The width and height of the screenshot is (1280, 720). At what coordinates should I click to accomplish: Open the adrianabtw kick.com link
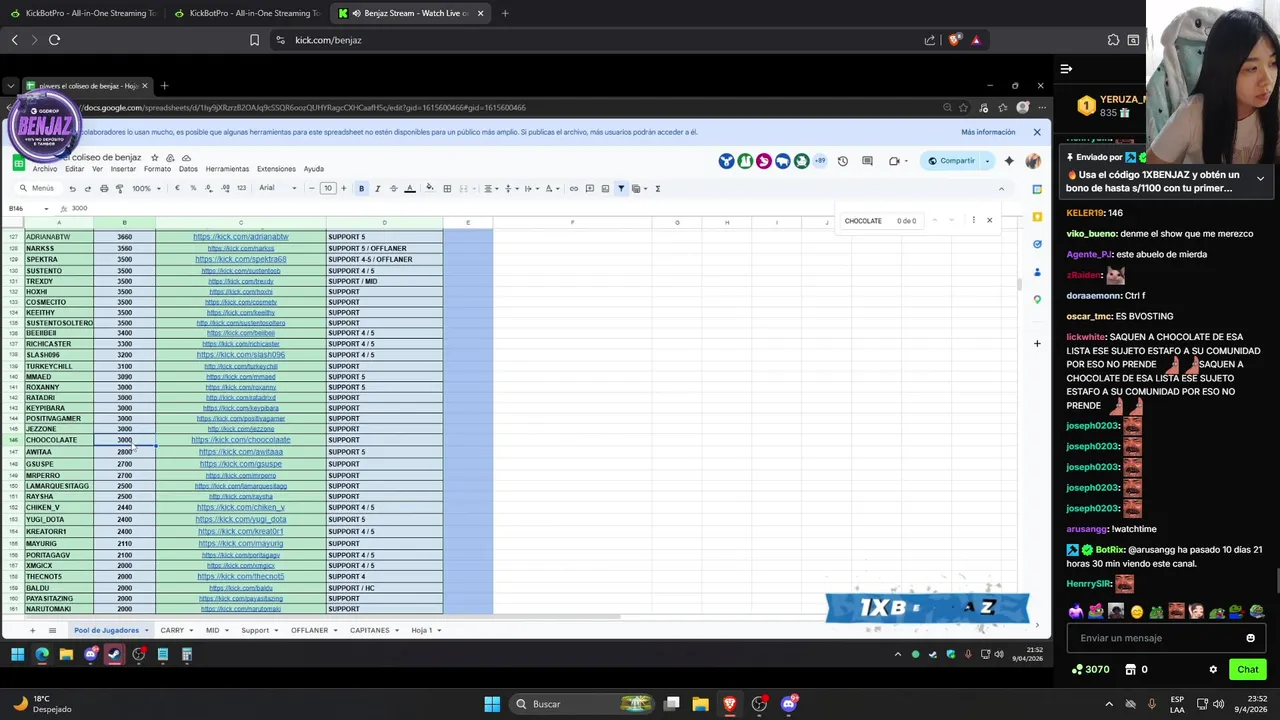pos(241,237)
